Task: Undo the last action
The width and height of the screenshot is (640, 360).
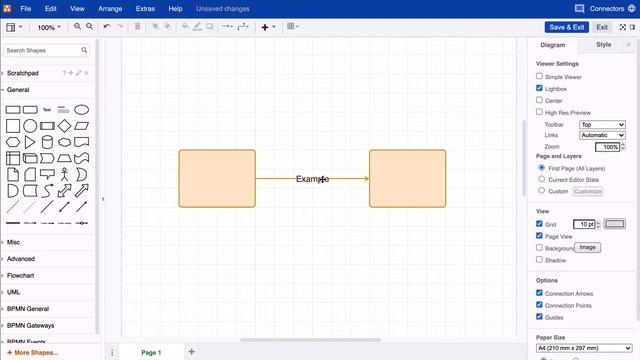Action: (x=107, y=27)
